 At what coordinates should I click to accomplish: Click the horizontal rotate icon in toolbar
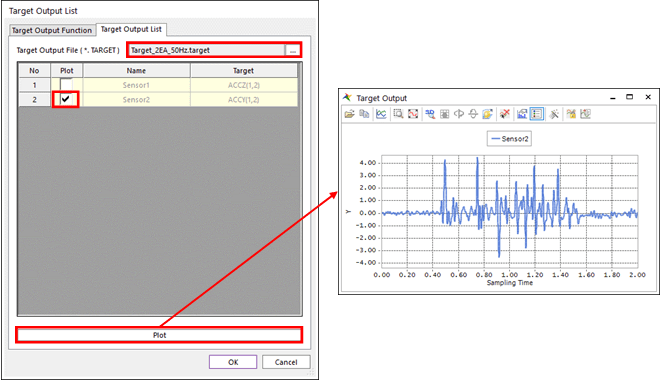point(459,114)
